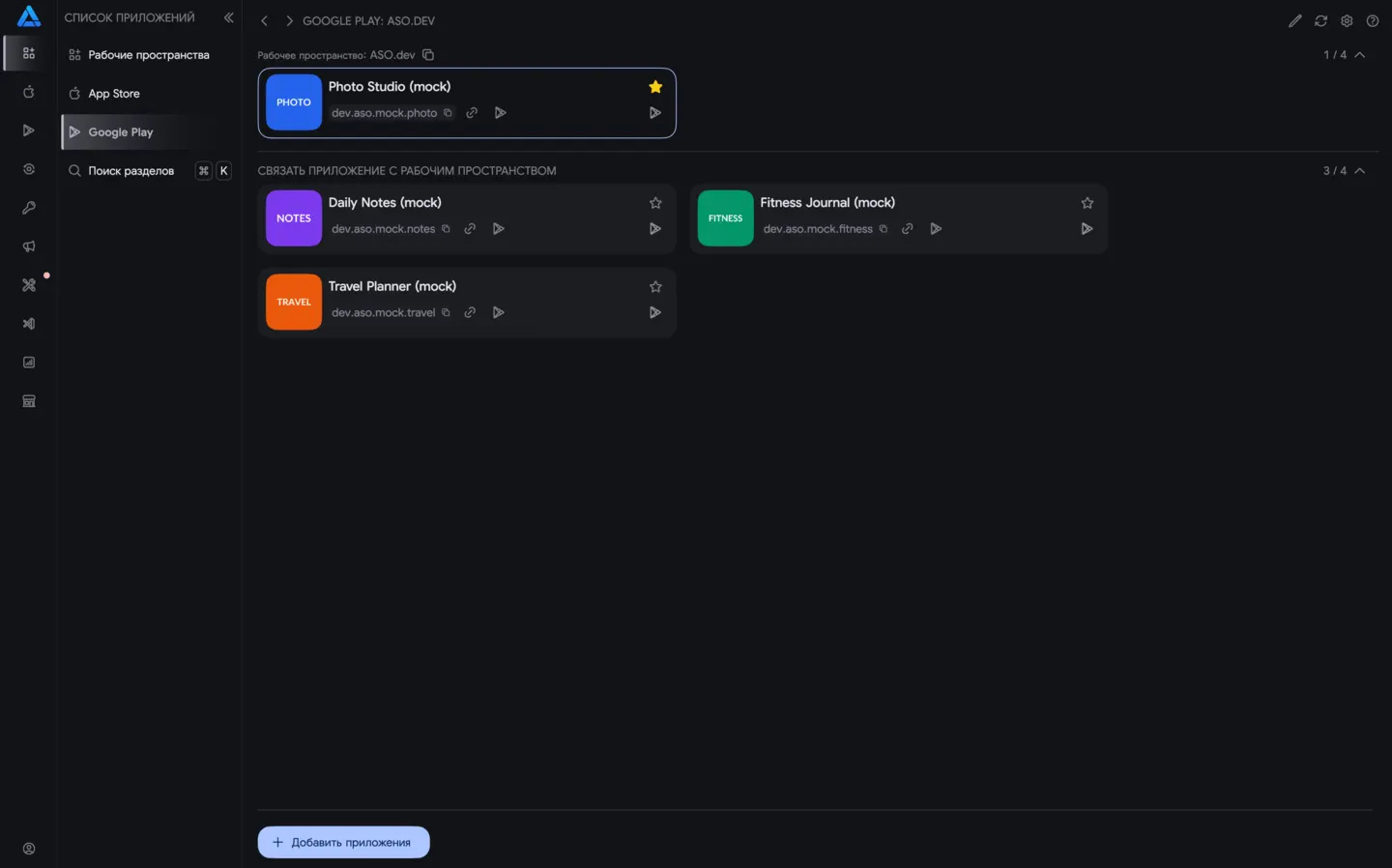Unfavorite Photo Studio (mock) star
This screenshot has height=868, width=1392.
pos(655,87)
